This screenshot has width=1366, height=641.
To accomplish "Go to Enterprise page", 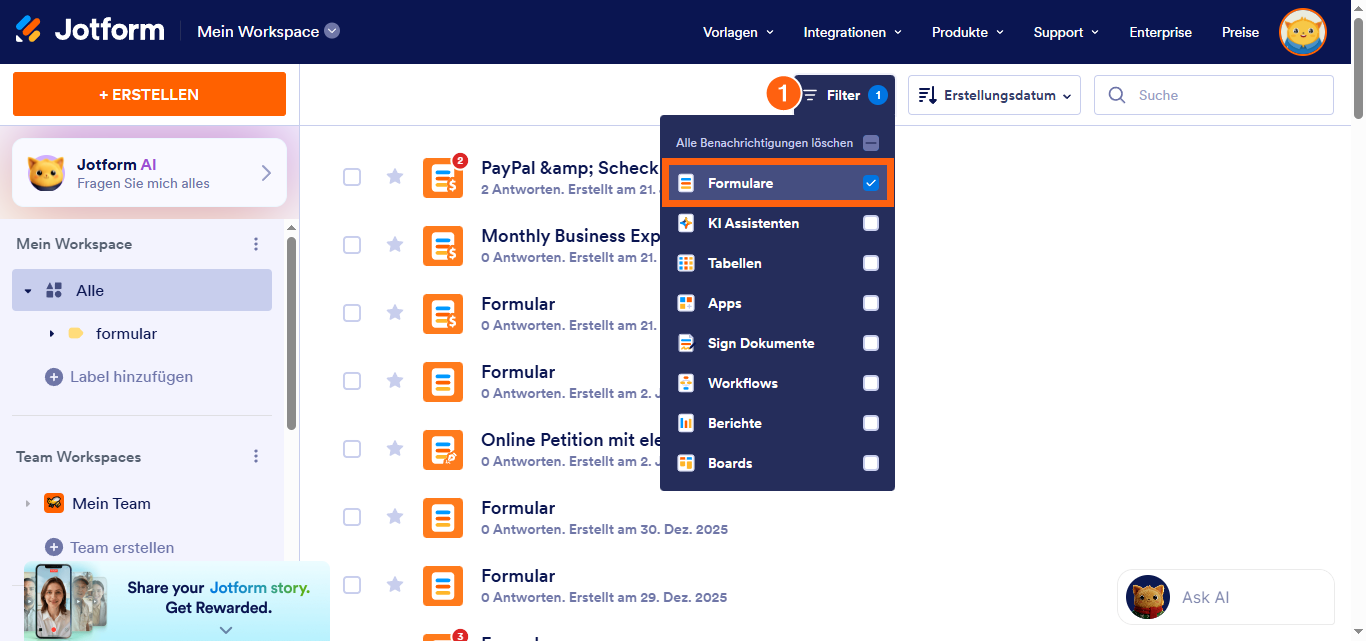I will point(1161,32).
